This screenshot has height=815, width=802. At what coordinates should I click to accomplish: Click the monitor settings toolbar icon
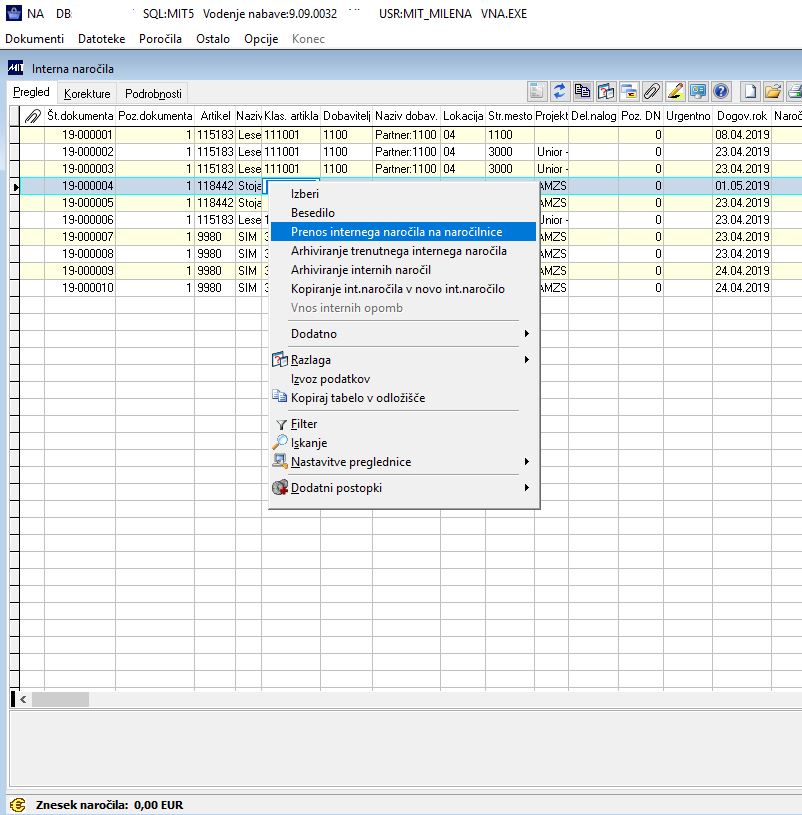pyautogui.click(x=698, y=92)
